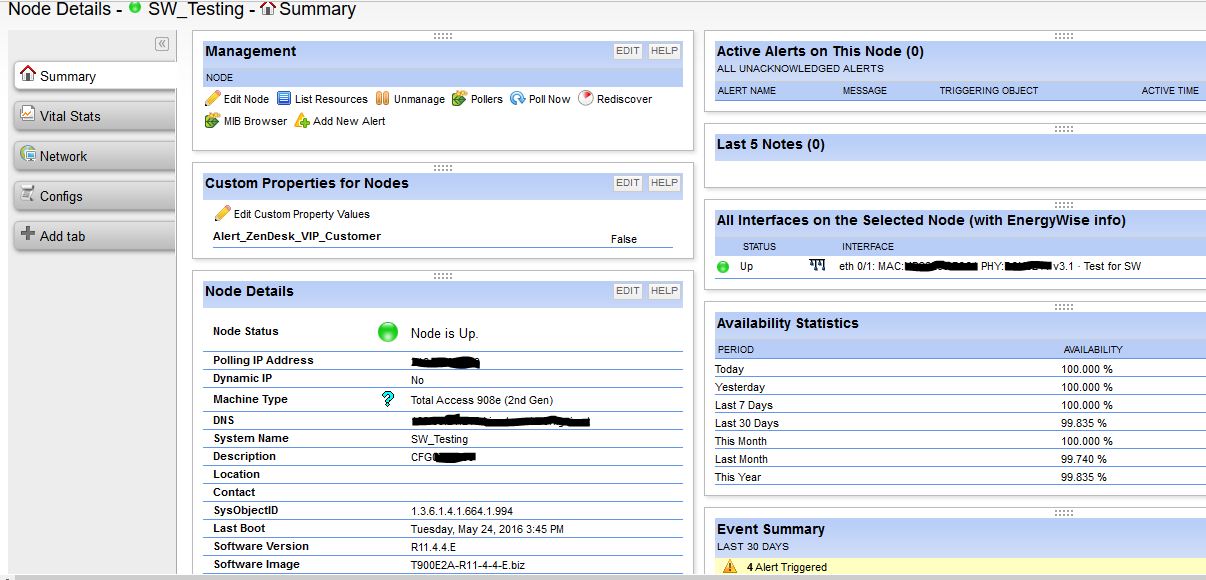This screenshot has width=1206, height=580.
Task: Click EDIT on Custom Properties for Nodes
Action: pyautogui.click(x=627, y=183)
